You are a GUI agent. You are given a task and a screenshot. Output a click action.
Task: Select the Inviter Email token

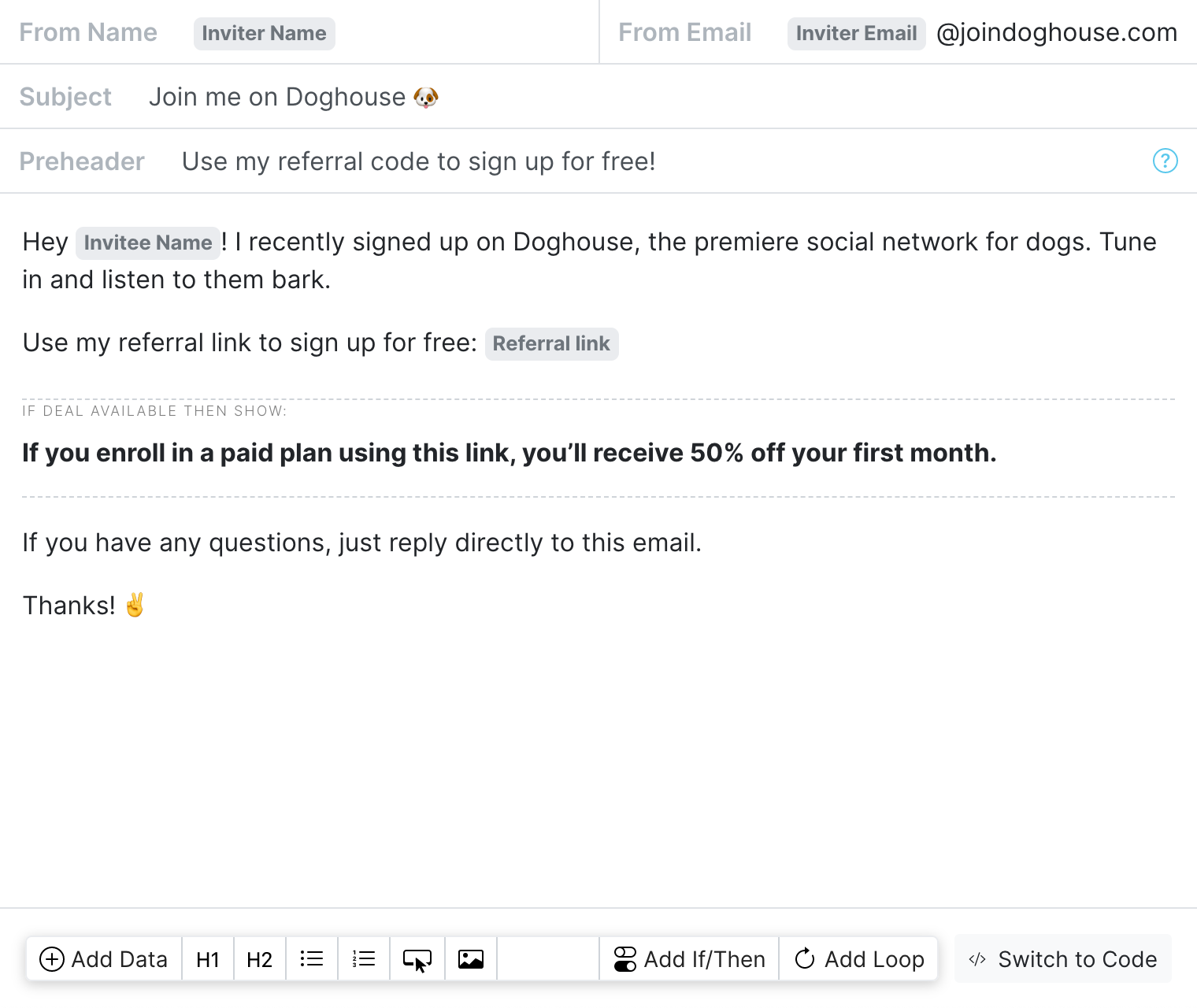click(x=856, y=33)
